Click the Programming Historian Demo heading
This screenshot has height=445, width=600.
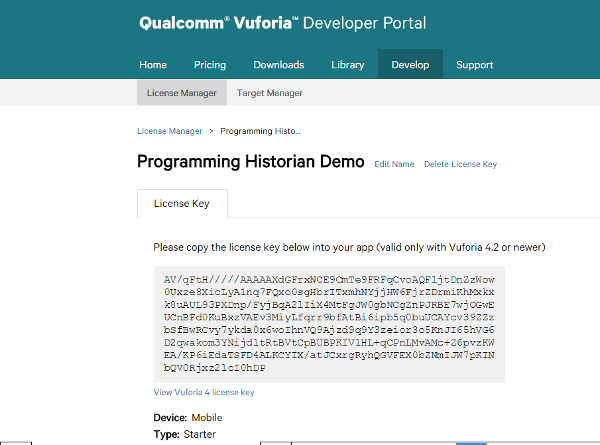pos(250,162)
